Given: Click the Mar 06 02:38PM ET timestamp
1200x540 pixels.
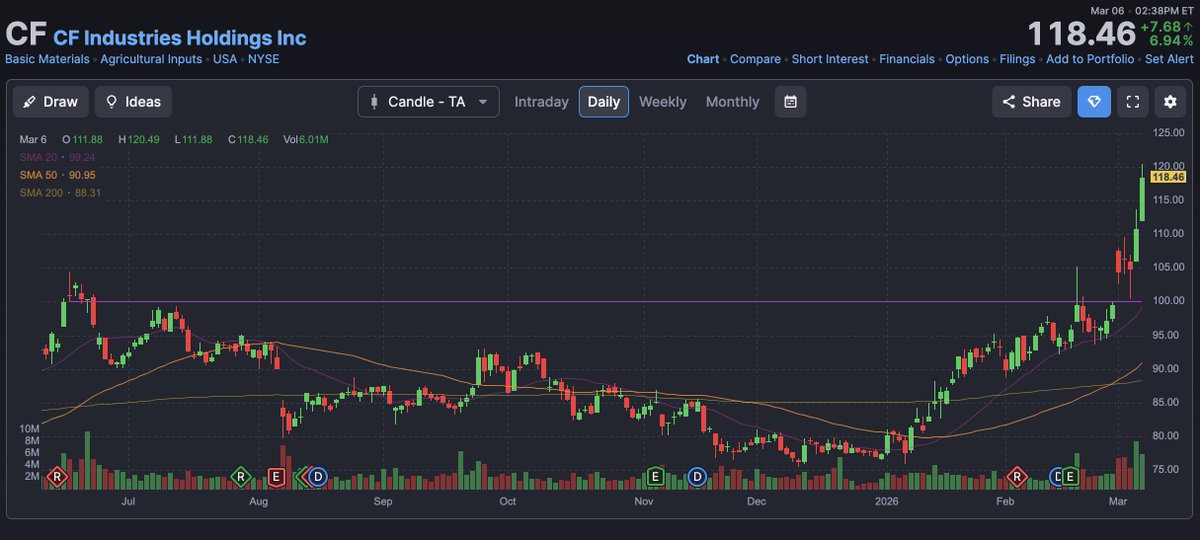Looking at the screenshot, I should [x=1141, y=9].
